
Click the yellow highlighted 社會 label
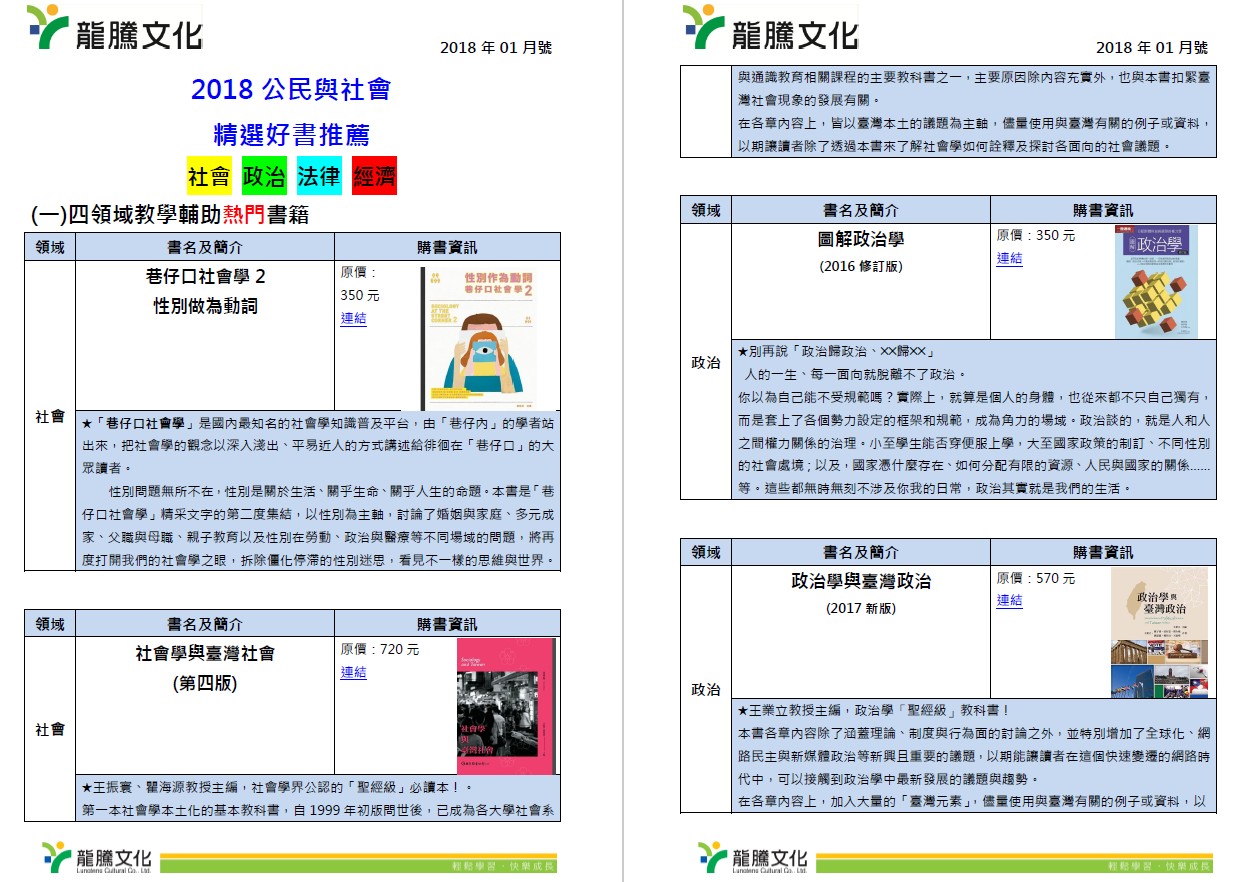209,176
